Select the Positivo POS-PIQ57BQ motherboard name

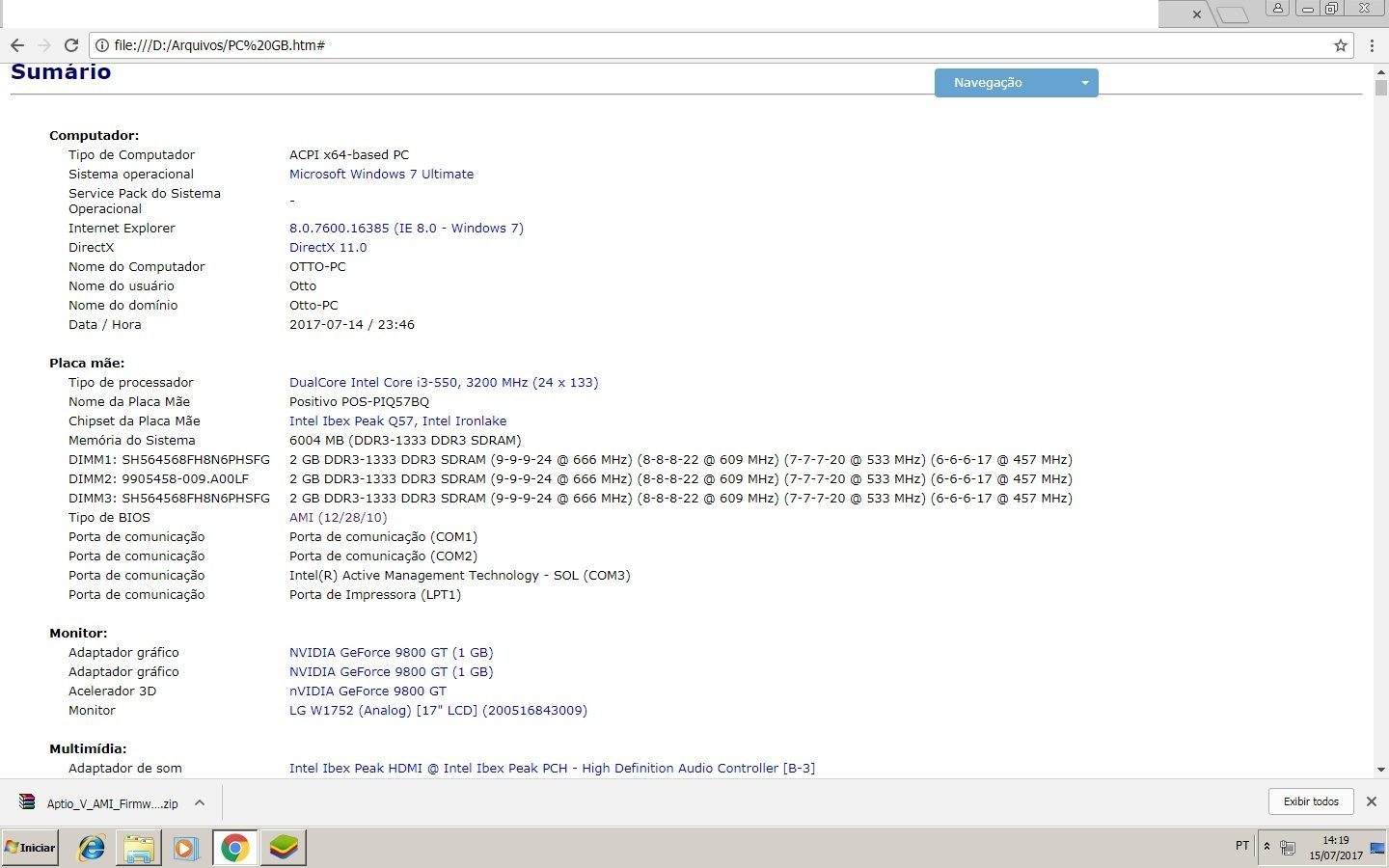tap(359, 402)
